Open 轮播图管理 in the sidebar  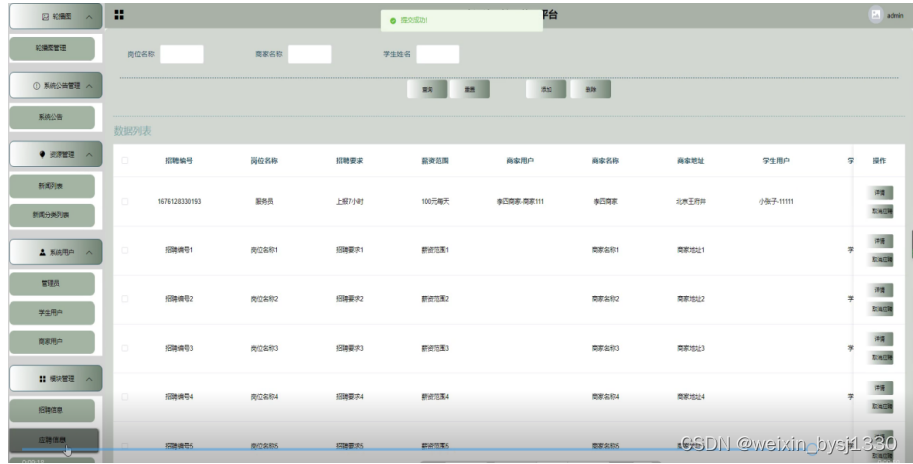52,48
